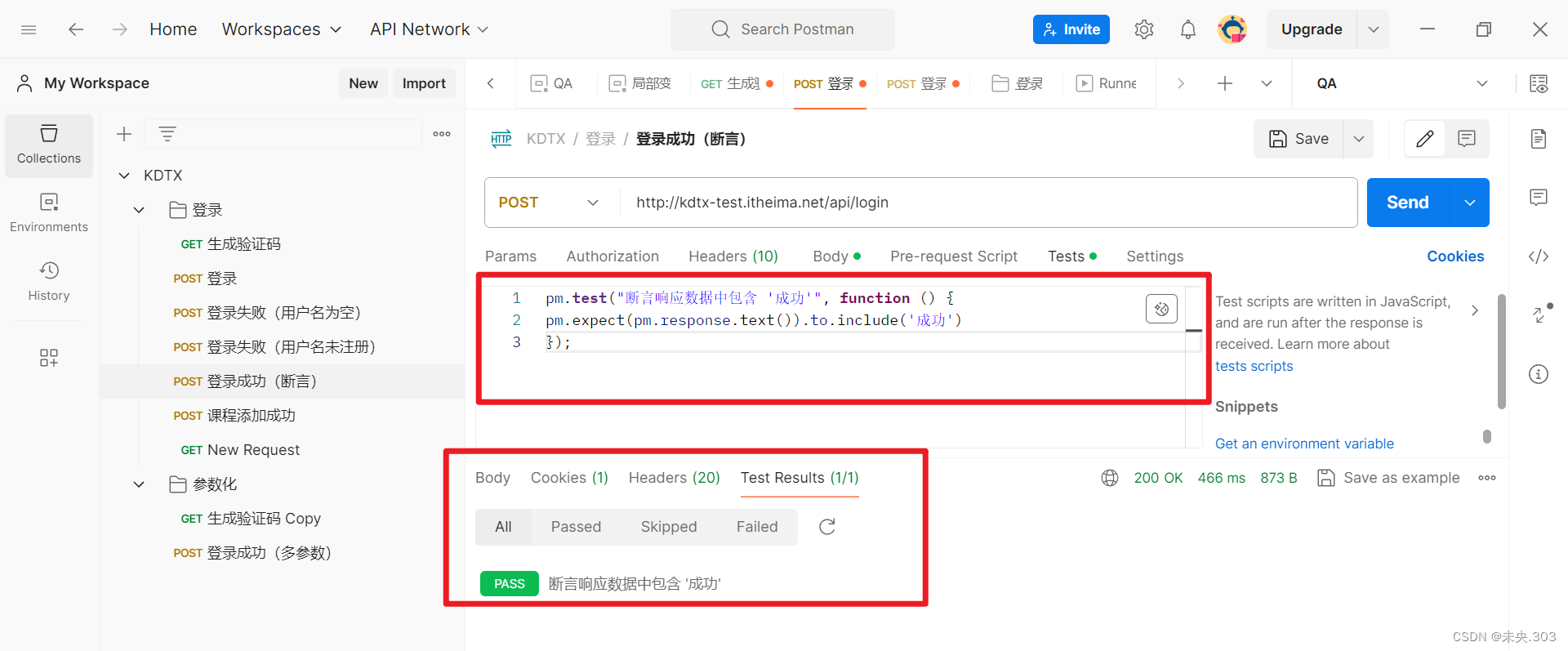The height and width of the screenshot is (651, 1568).
Task: Insert 'Get an environment variable' snippet
Action: point(1304,444)
